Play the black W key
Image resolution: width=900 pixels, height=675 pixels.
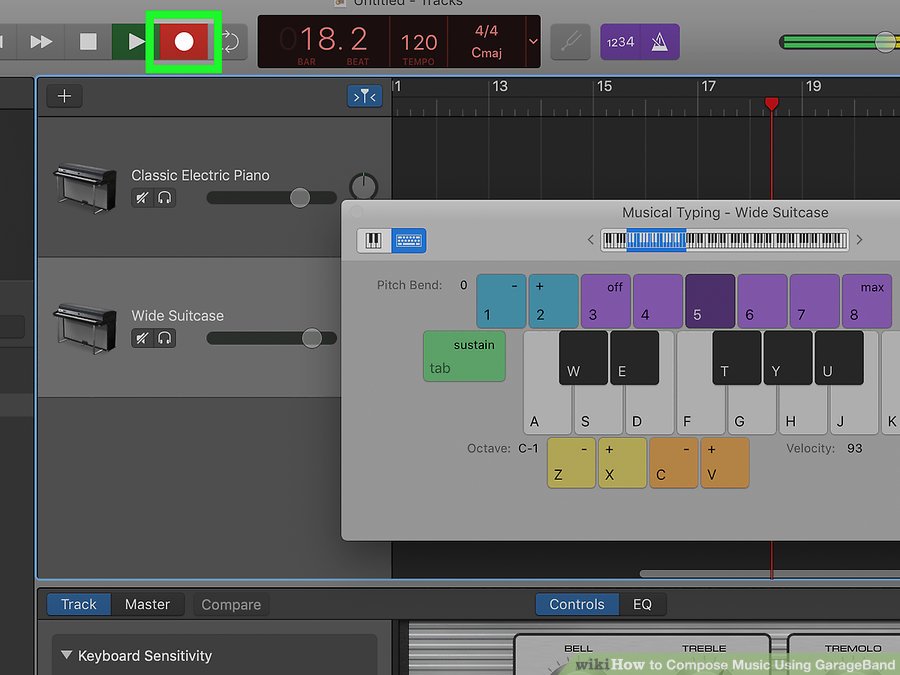(x=583, y=357)
